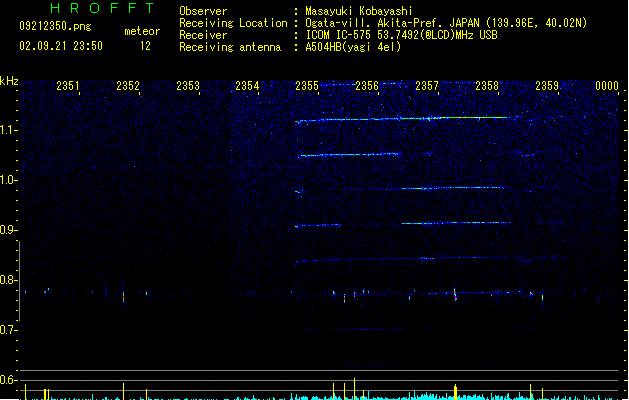629x400 pixels.
Task: Click the 1.0 kHz axis label
Action: coord(8,180)
